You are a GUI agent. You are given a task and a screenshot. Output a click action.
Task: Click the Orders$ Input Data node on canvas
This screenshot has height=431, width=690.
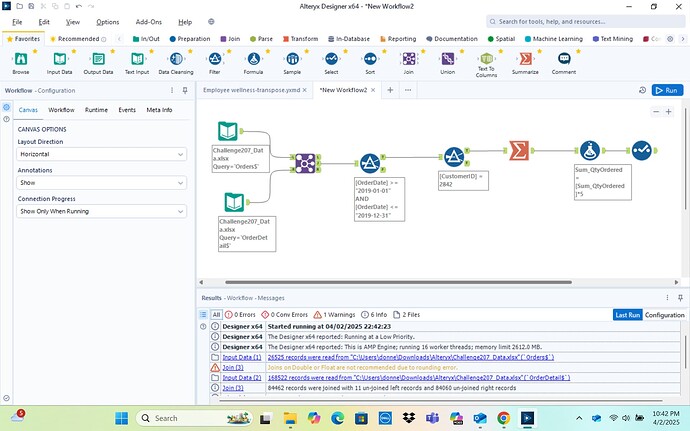point(228,131)
